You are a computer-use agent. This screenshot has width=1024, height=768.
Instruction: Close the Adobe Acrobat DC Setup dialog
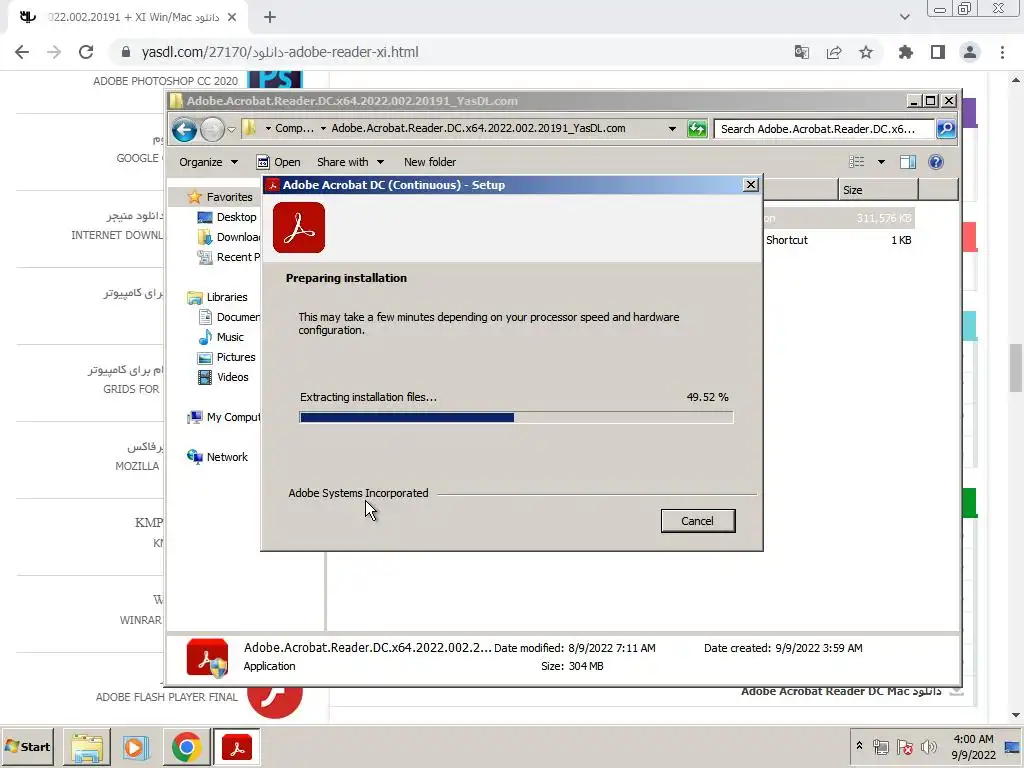(x=751, y=185)
